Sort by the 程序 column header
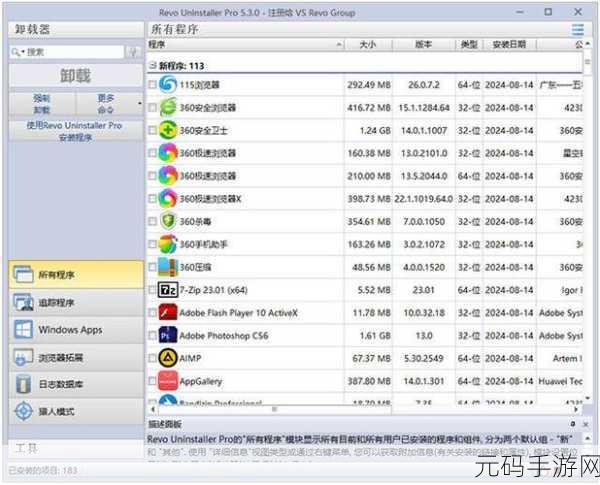Viewport: 600px width, 485px height. (246, 45)
